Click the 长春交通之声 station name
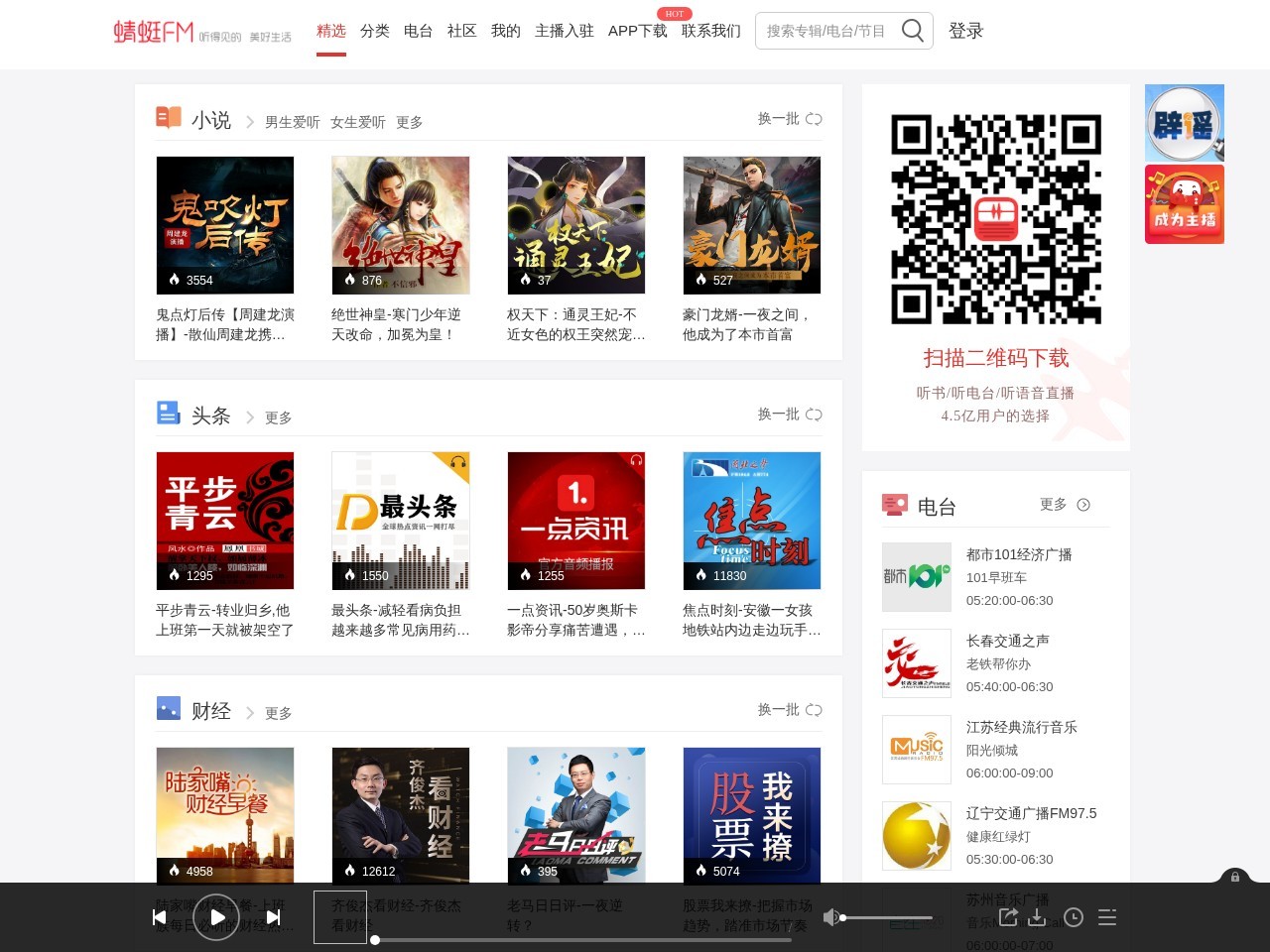Viewport: 1270px width, 952px height. [1008, 641]
